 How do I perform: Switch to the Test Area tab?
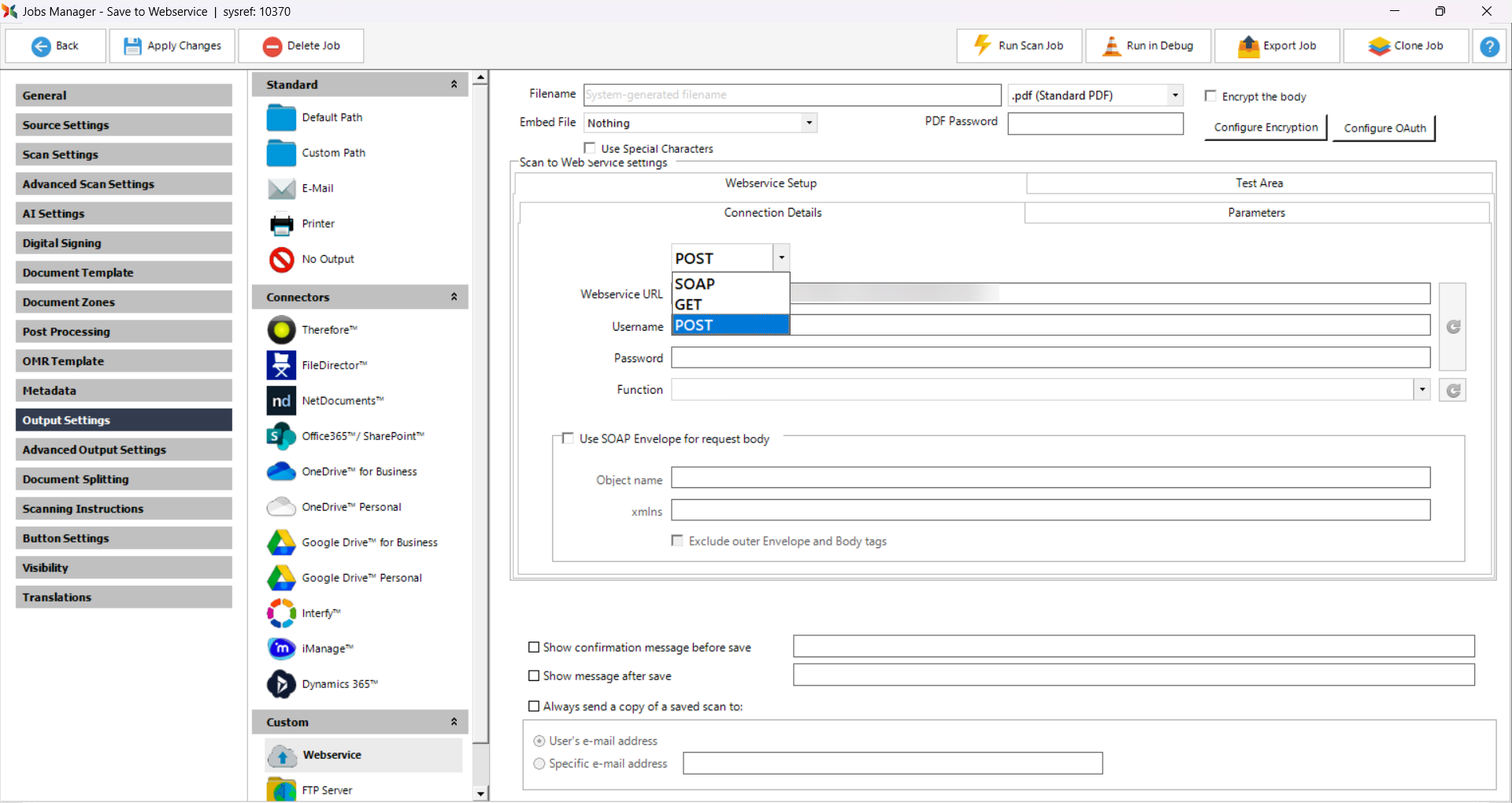1258,183
